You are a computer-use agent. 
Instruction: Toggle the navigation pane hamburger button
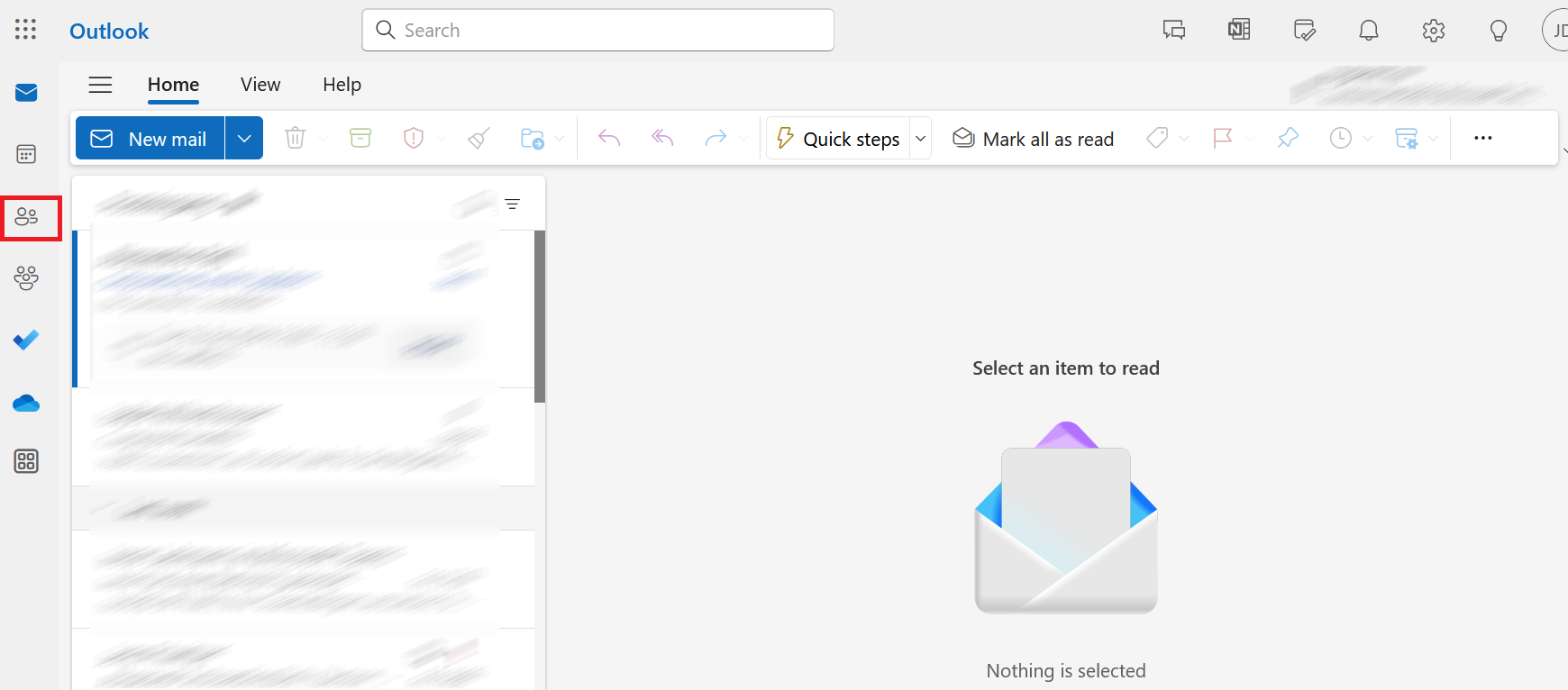[x=100, y=85]
